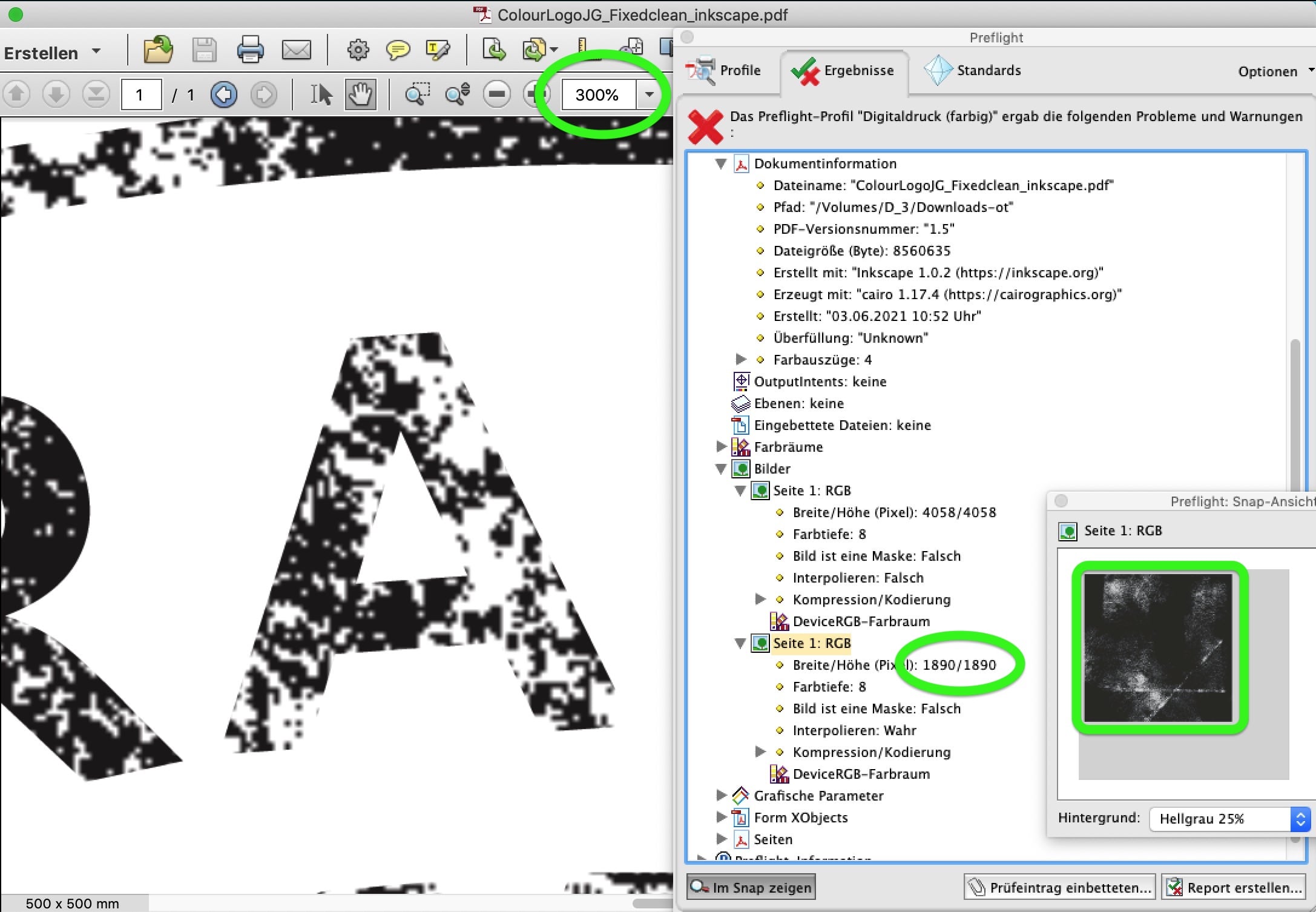
Task: Collapse the Dokumentinformation section
Action: coord(720,163)
